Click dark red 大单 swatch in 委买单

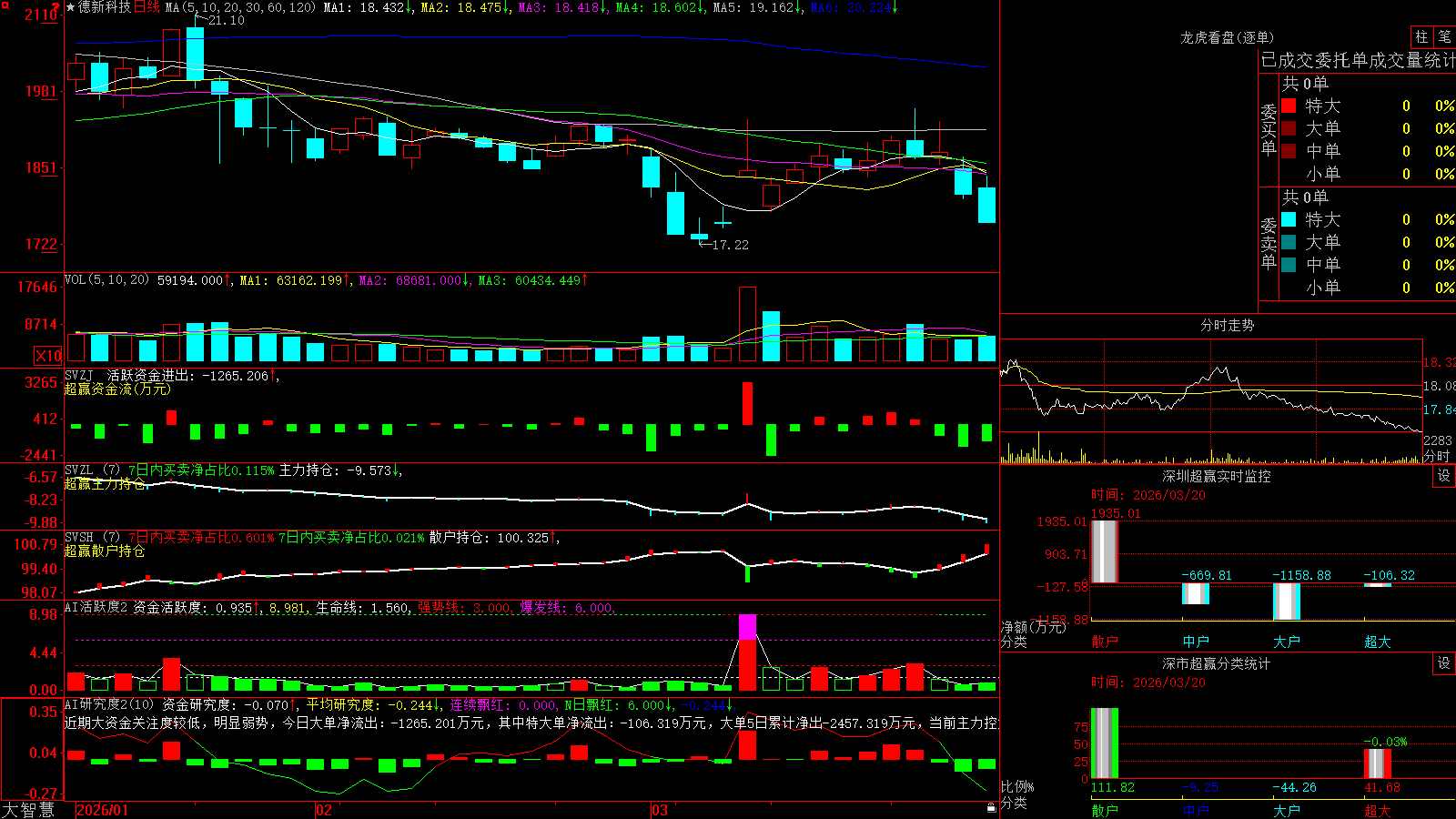(1289, 128)
